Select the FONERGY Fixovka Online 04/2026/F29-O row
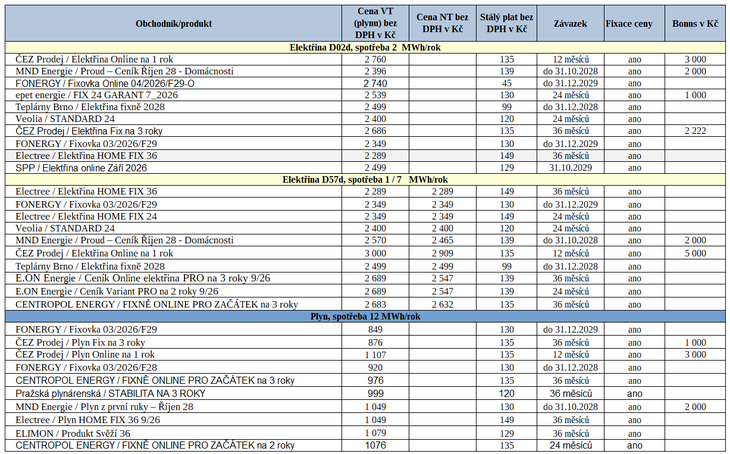Image resolution: width=730 pixels, height=454 pixels. (365, 83)
